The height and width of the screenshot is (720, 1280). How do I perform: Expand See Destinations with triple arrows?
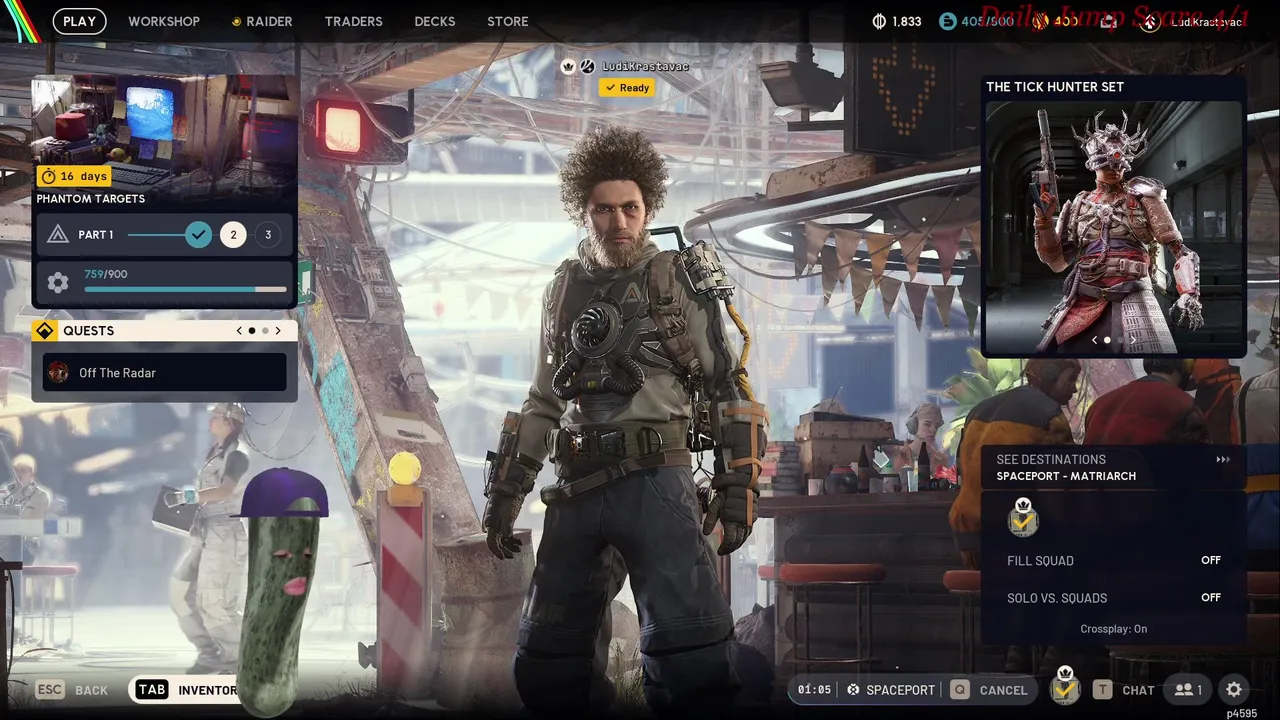tap(1222, 460)
